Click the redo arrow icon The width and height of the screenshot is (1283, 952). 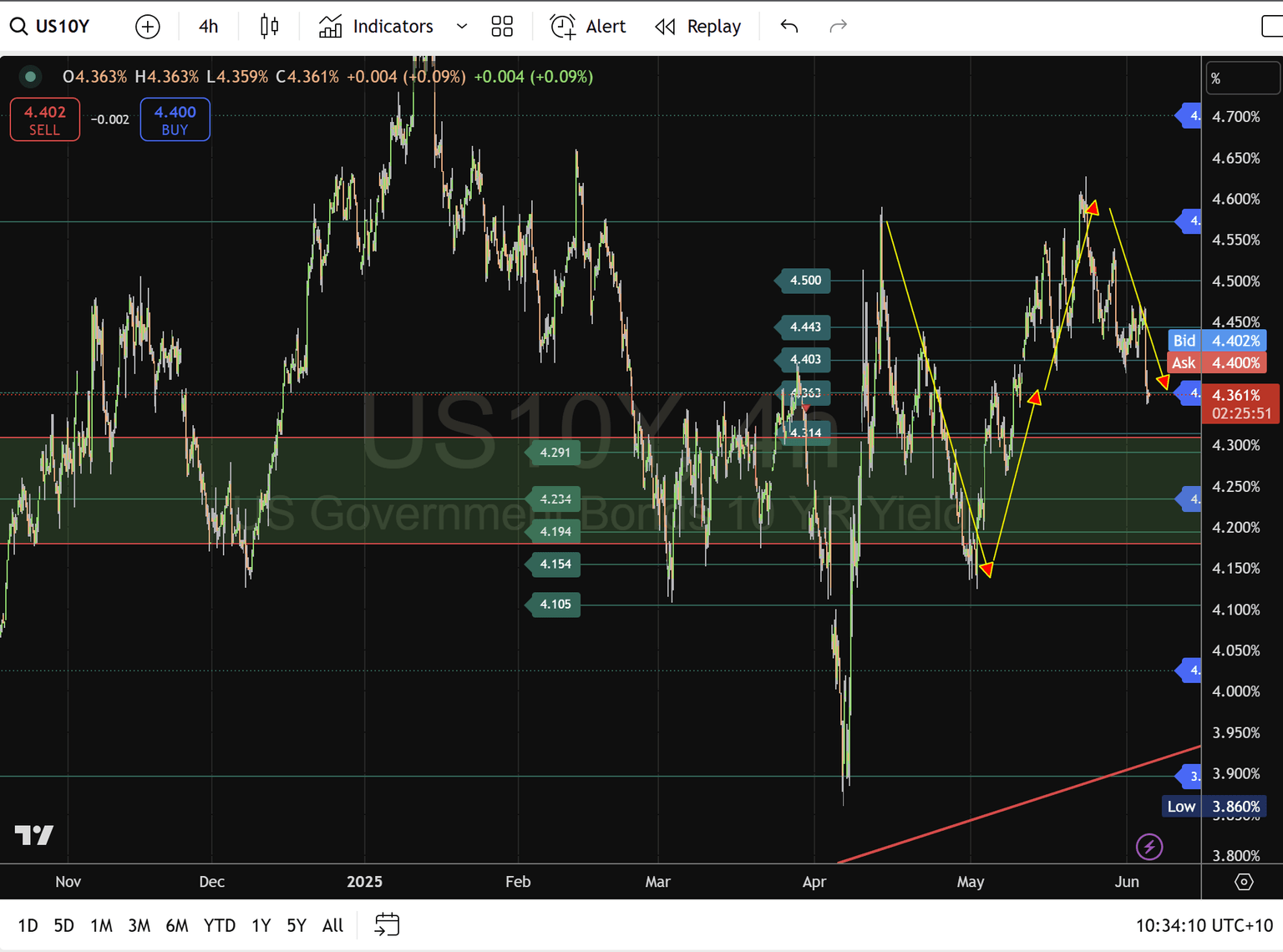(838, 27)
